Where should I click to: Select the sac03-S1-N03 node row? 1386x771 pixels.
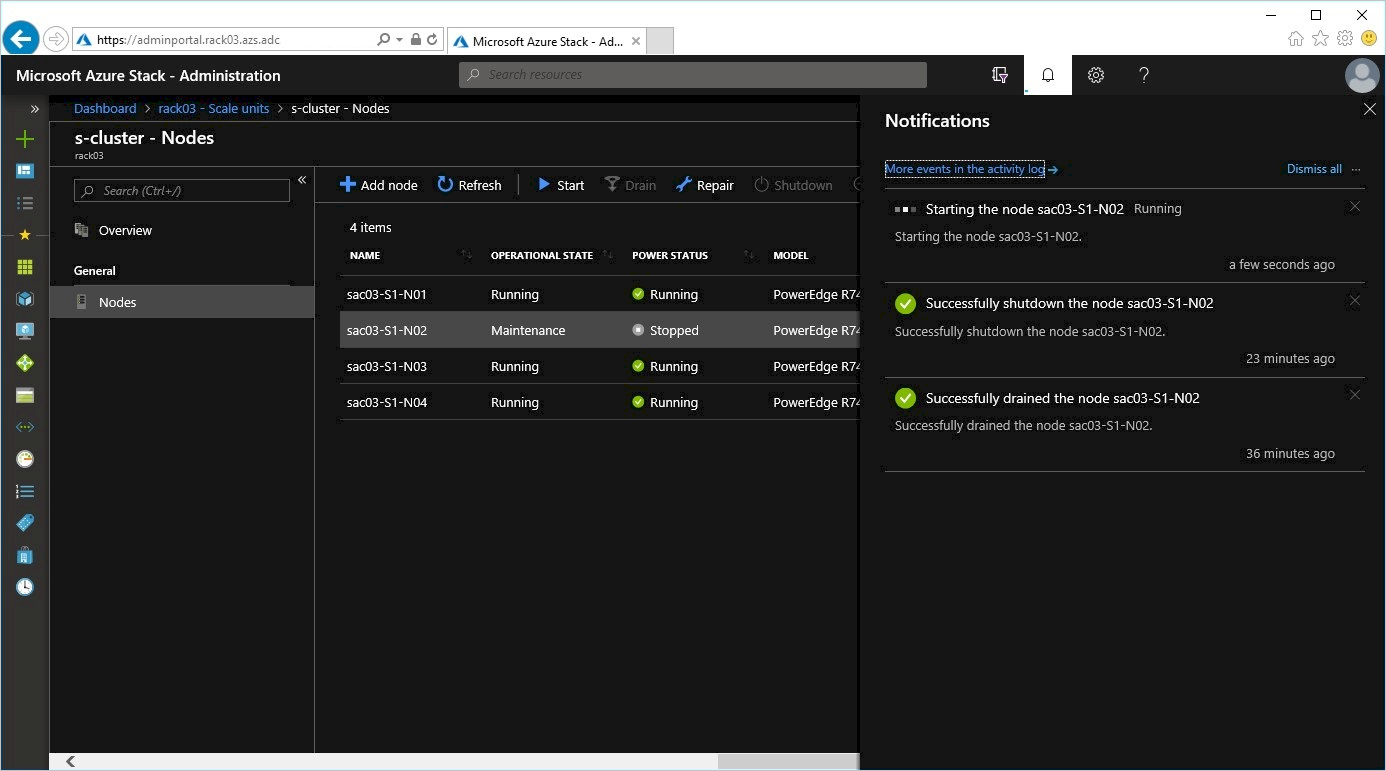point(600,367)
